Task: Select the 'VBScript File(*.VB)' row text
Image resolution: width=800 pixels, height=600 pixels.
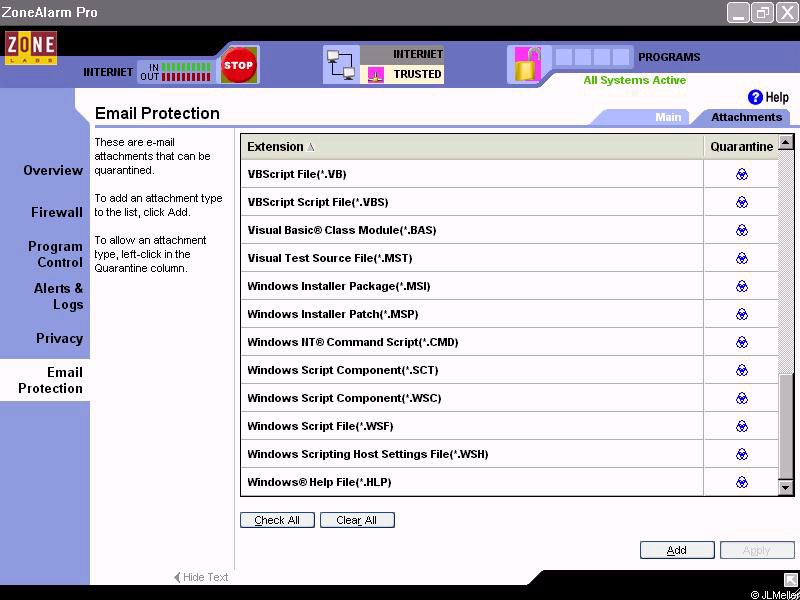Action: point(297,174)
